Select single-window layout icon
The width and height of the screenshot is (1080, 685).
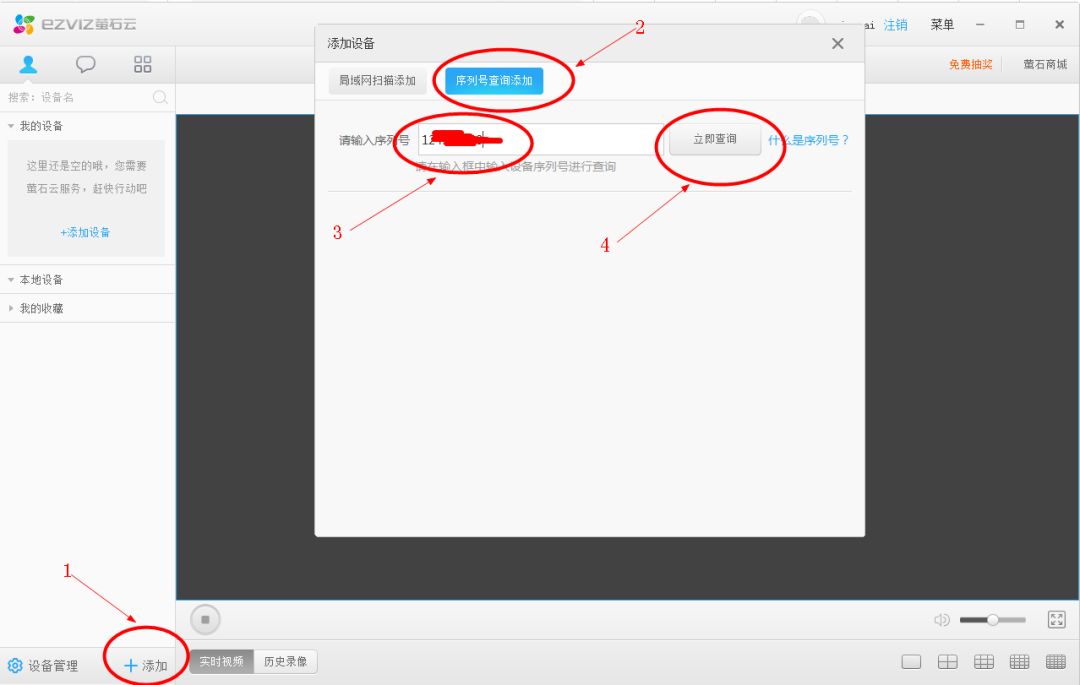(911, 662)
